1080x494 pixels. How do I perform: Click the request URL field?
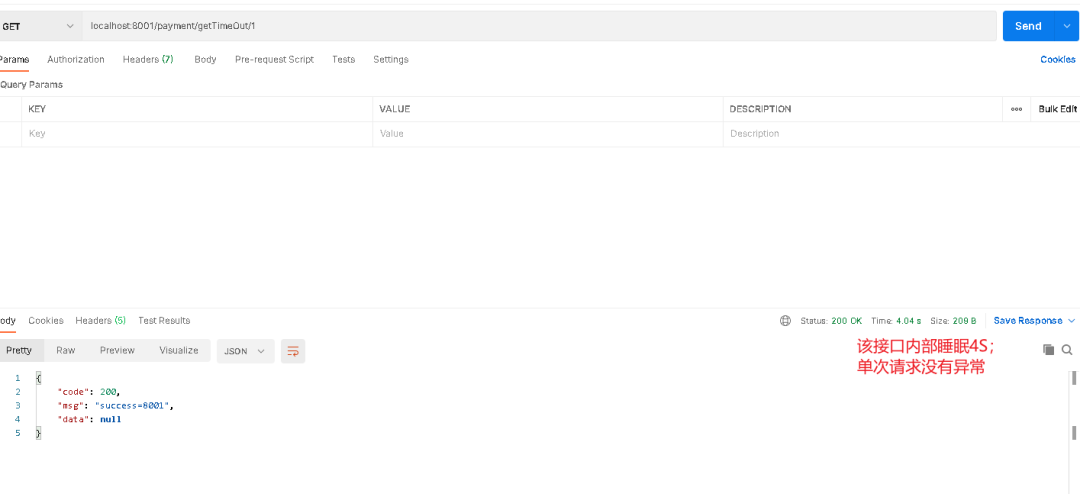pos(539,26)
